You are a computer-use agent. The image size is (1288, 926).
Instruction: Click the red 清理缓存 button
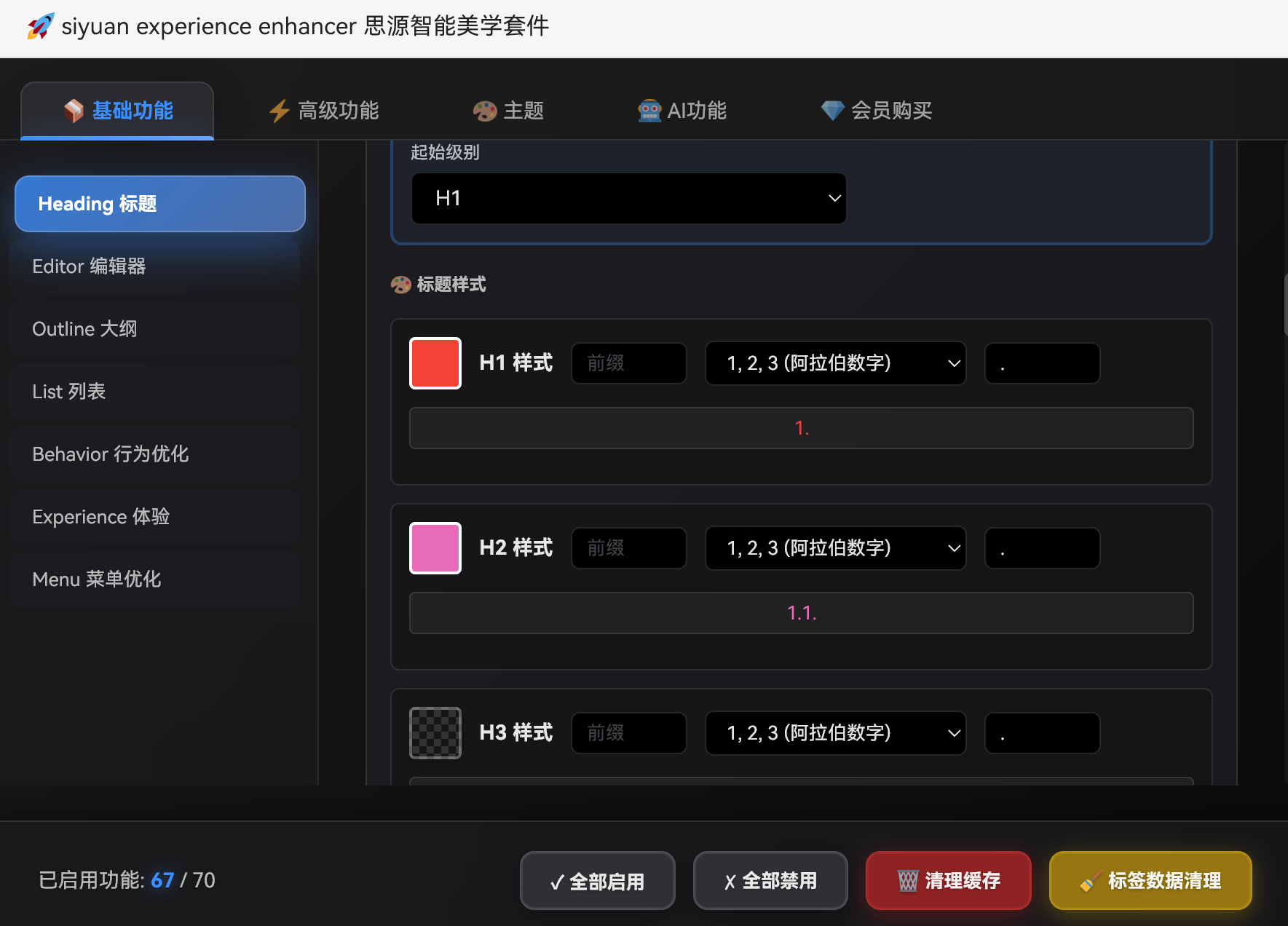(x=949, y=881)
